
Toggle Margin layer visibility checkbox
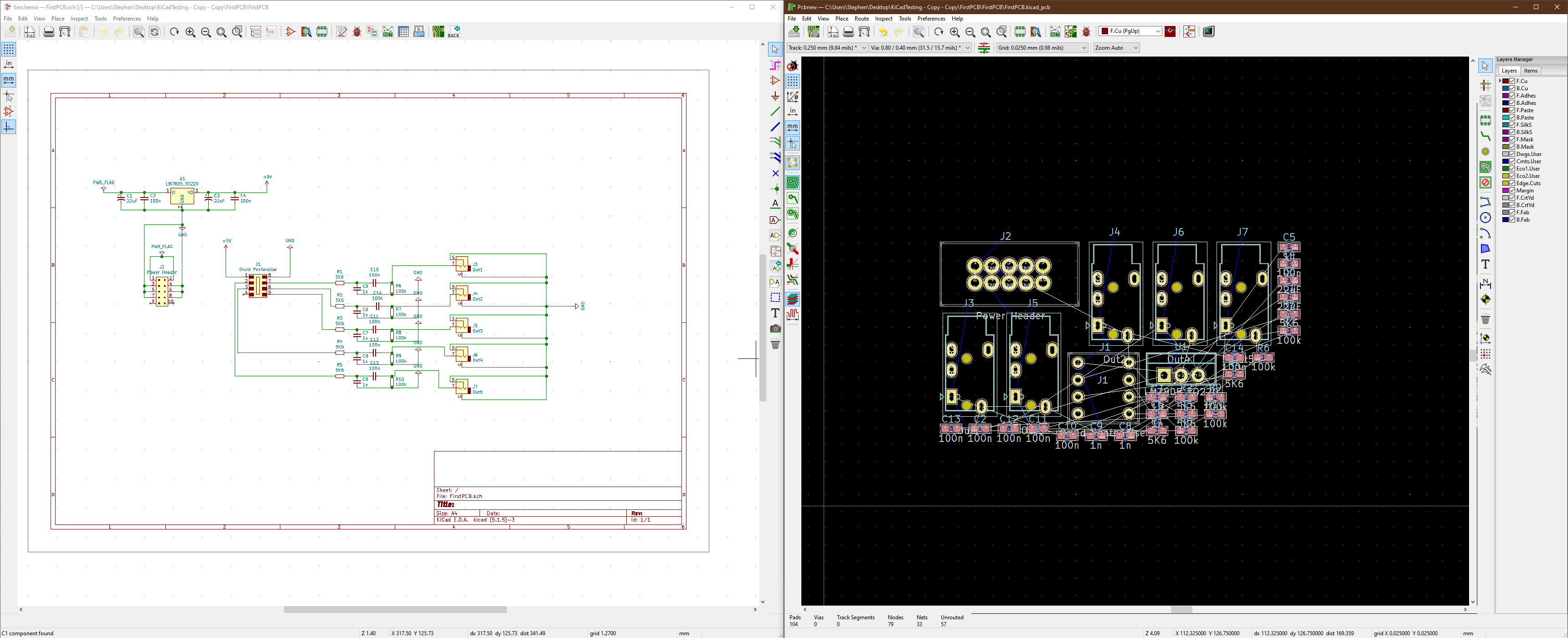[1512, 191]
